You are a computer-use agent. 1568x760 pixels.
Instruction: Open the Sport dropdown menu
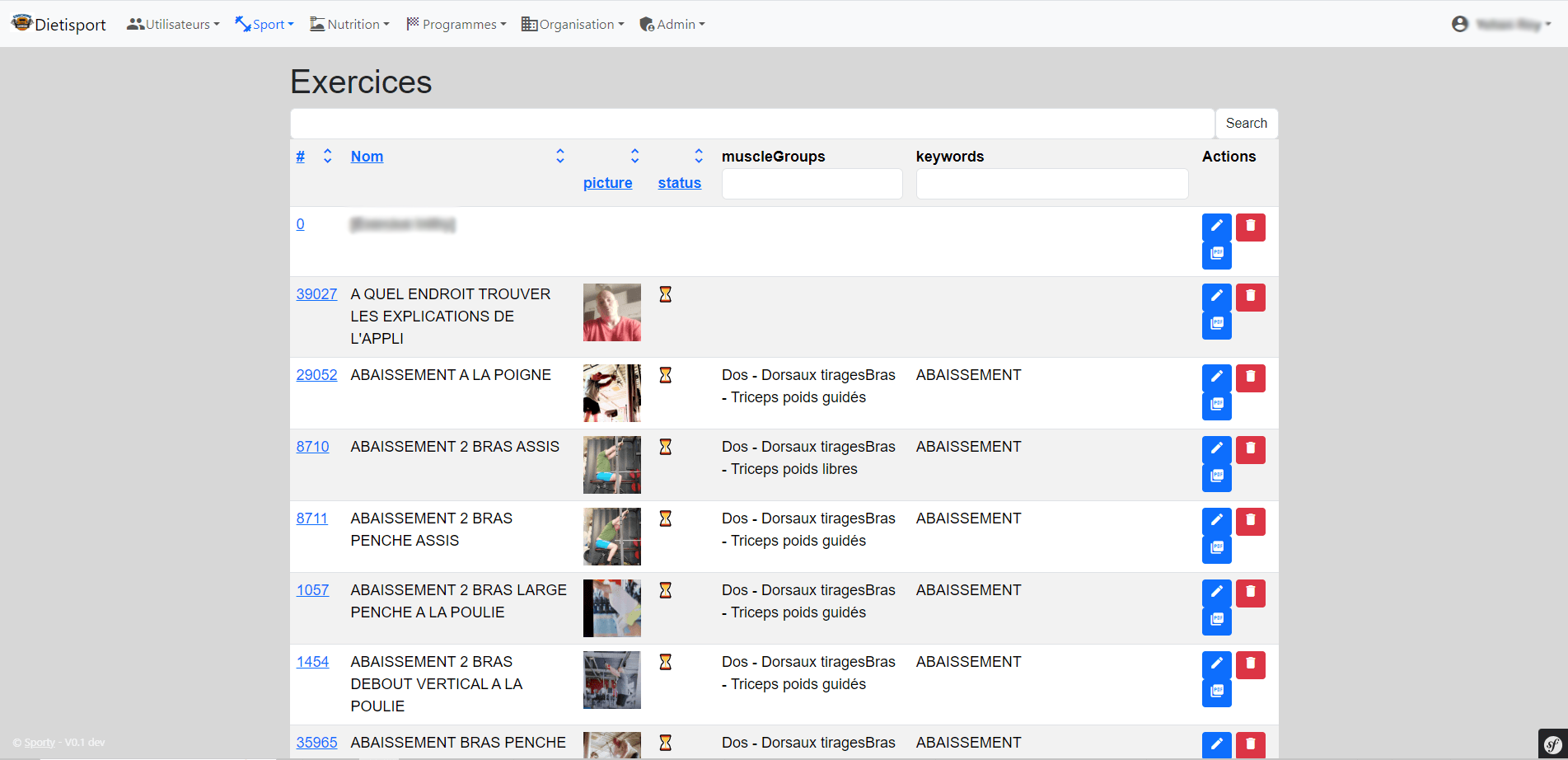click(x=268, y=24)
